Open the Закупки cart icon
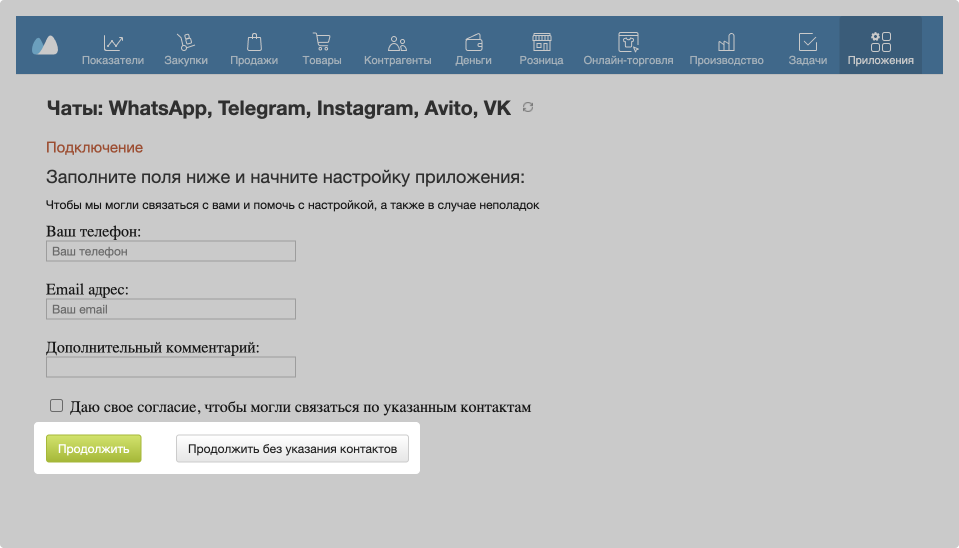959x548 pixels. tap(185, 42)
